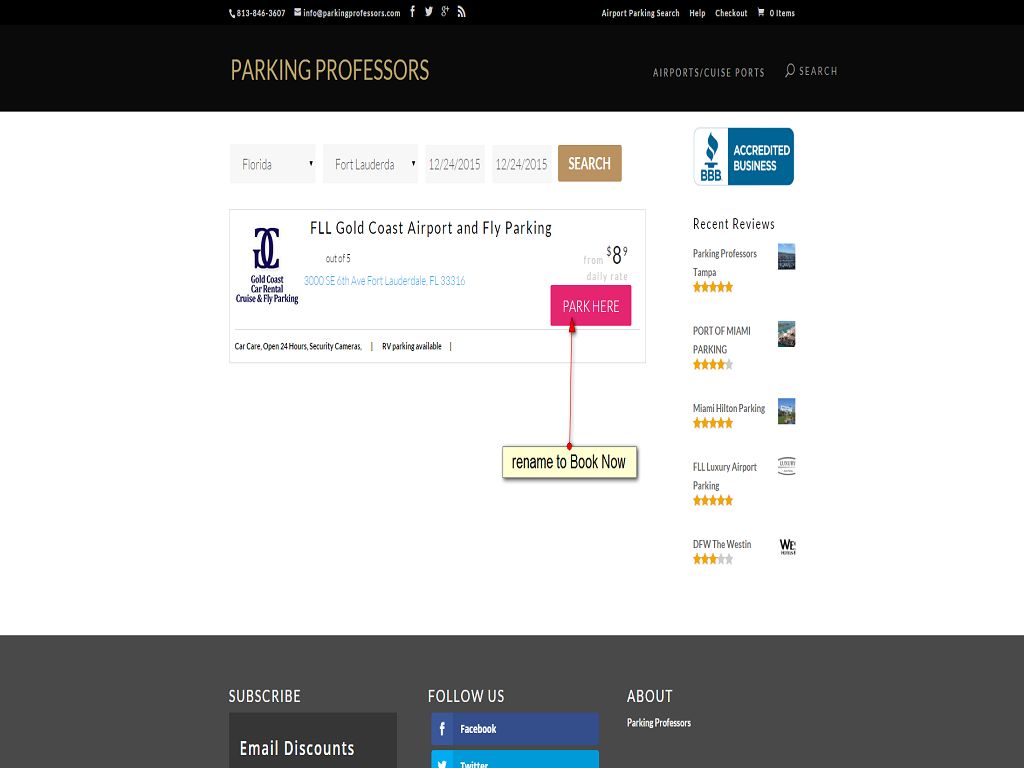
Task: Click the DFW The Westin star rating
Action: click(712, 559)
